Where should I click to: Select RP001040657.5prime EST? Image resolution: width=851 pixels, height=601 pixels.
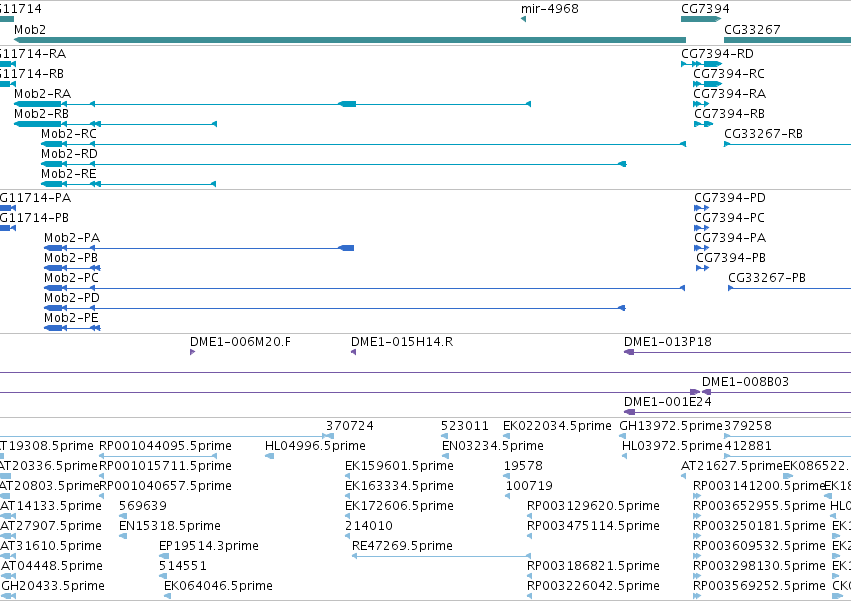tap(101, 496)
